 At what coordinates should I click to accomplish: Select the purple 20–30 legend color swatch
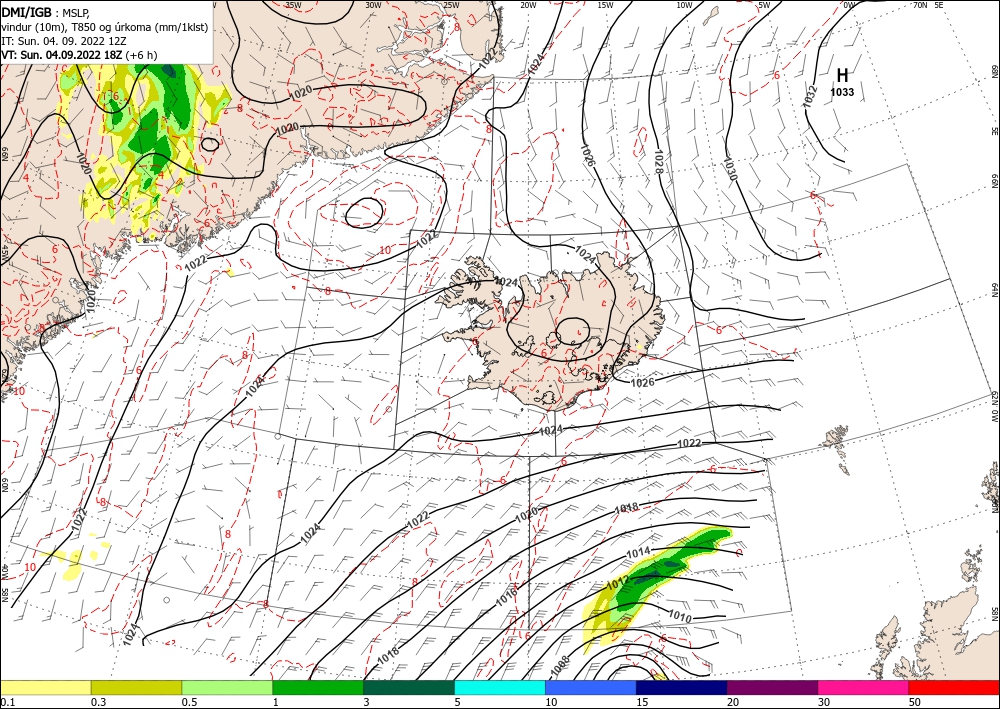tap(772, 687)
